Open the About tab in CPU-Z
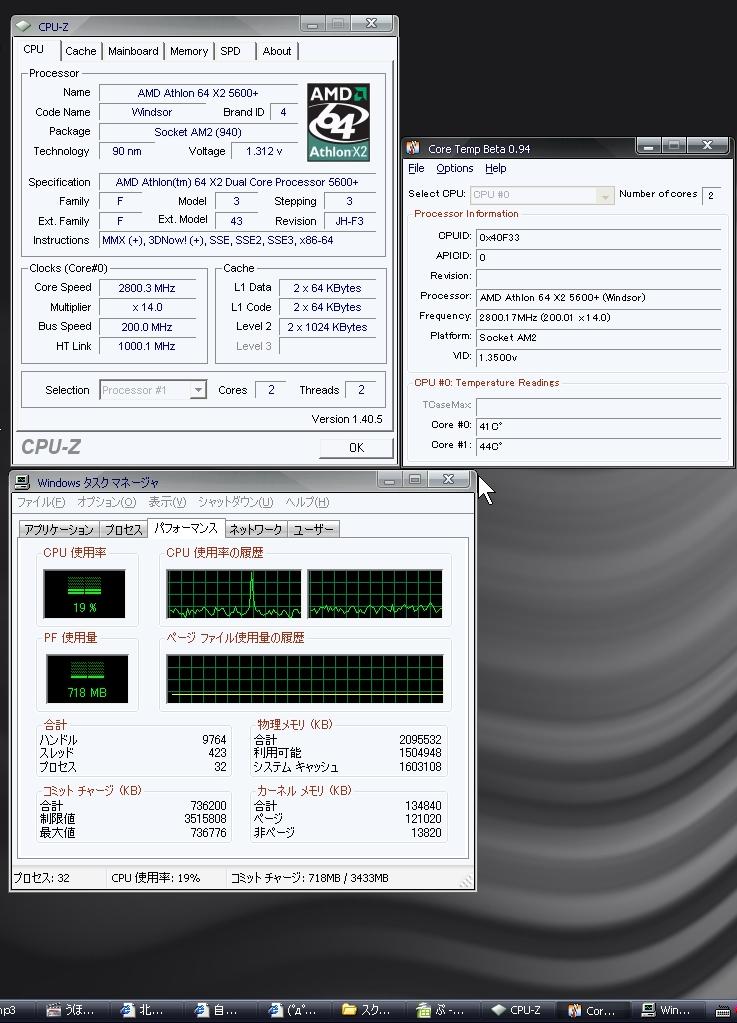The image size is (737, 1023). (x=277, y=51)
